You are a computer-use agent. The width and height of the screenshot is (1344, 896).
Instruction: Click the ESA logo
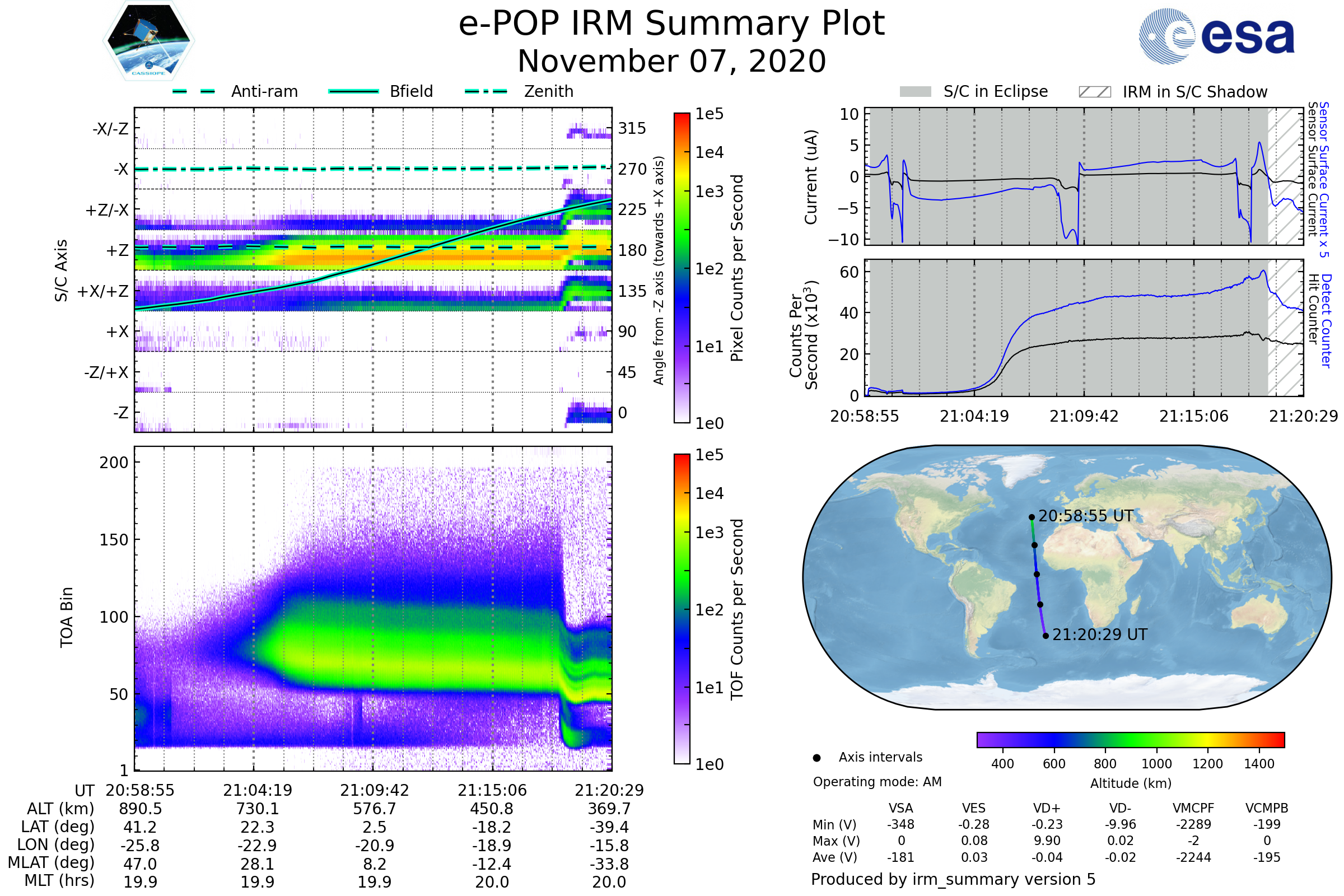(x=1216, y=36)
